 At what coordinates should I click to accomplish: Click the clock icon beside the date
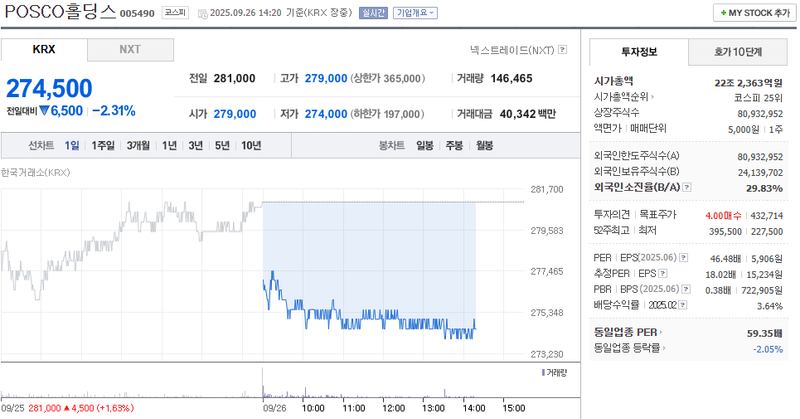(x=203, y=14)
